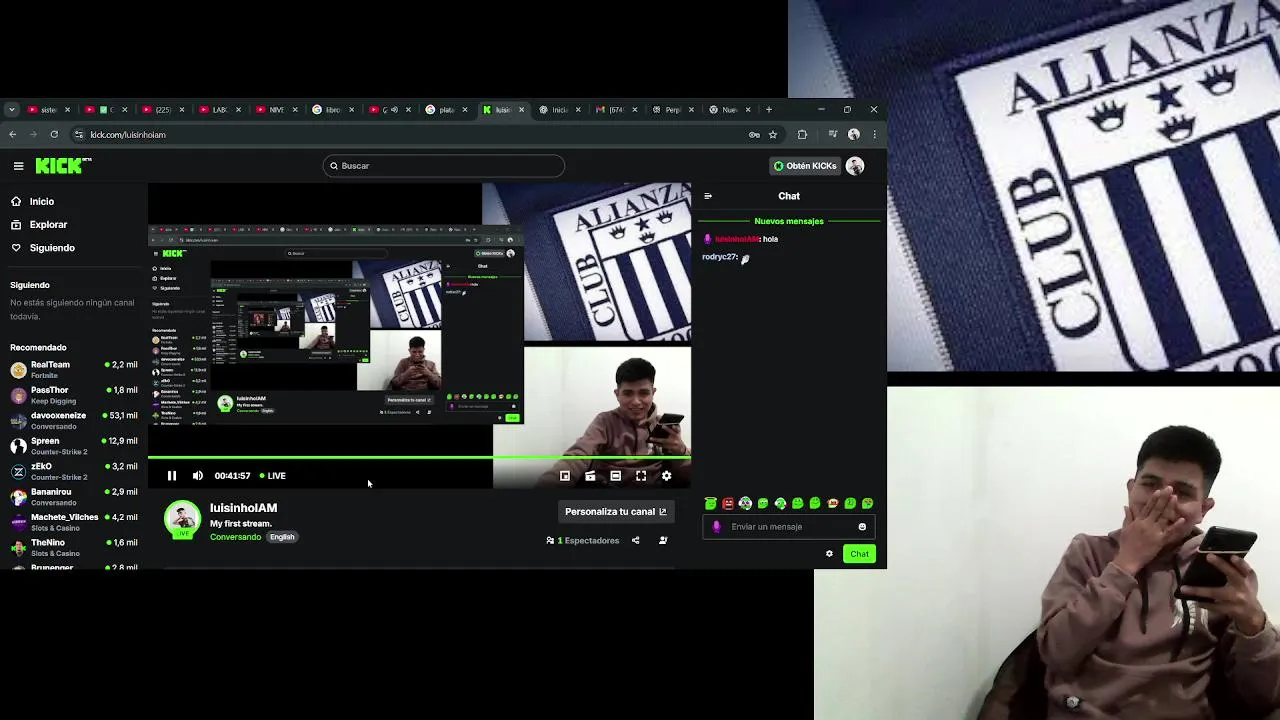
Task: Open a new browser tab
Action: [769, 110]
